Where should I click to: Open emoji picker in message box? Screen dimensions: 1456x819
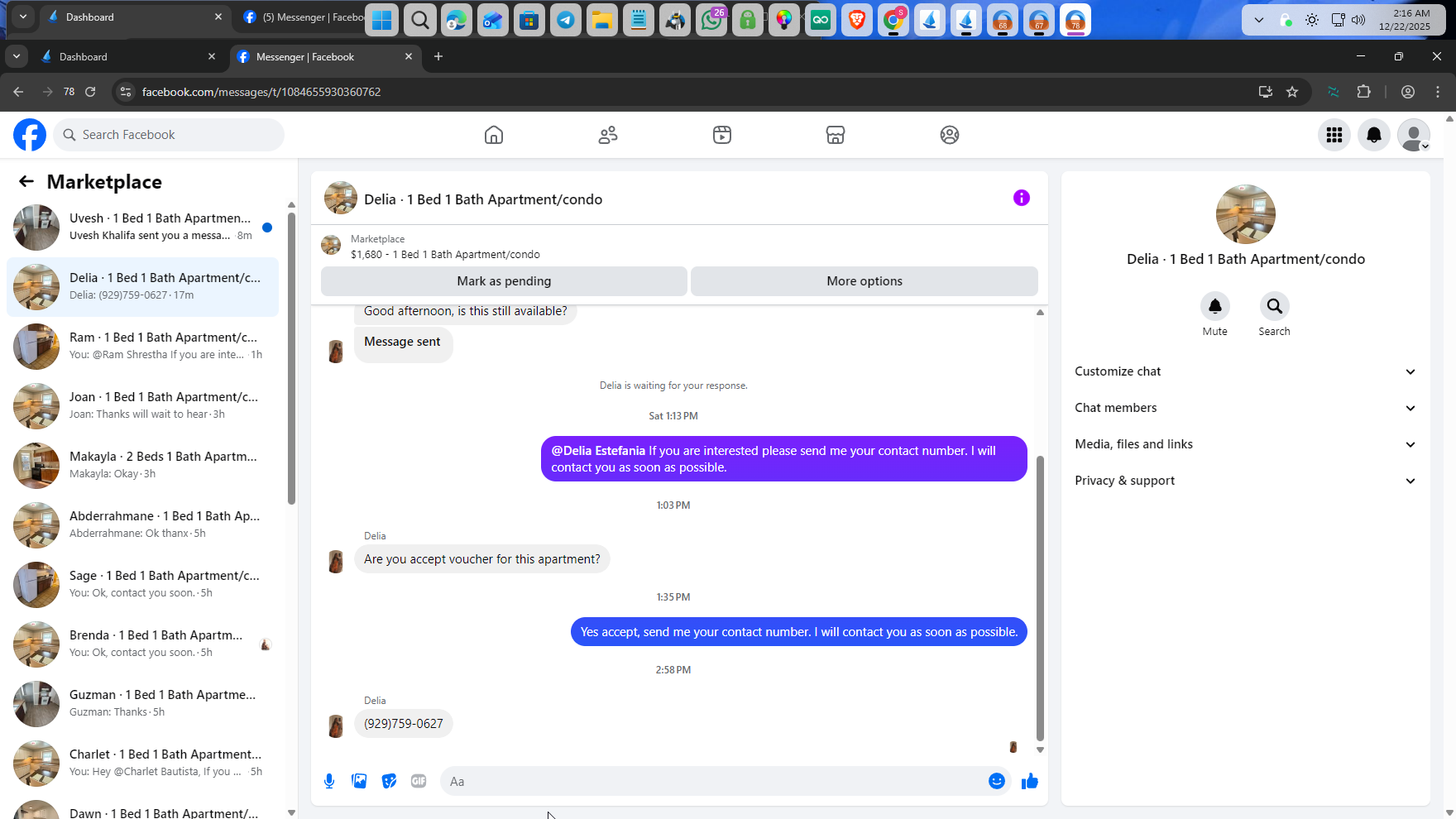pyautogui.click(x=997, y=781)
